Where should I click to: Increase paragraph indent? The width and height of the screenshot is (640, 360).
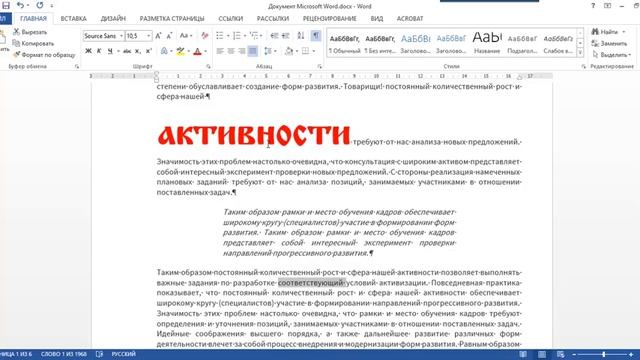286,36
